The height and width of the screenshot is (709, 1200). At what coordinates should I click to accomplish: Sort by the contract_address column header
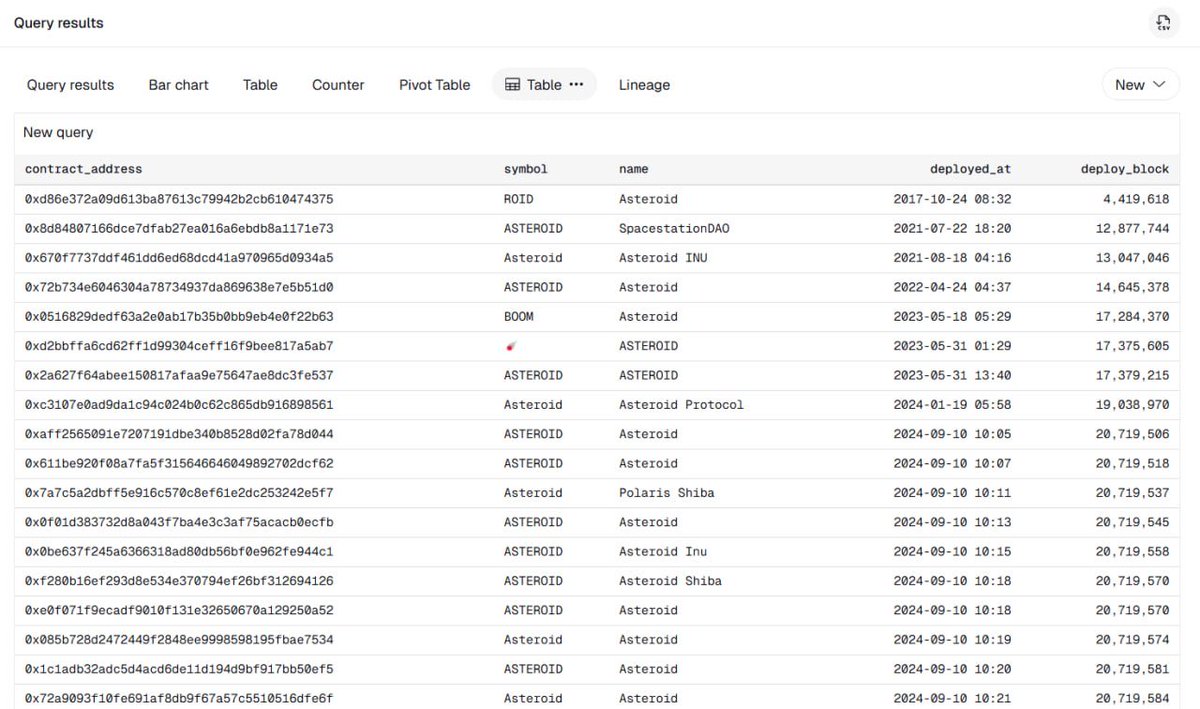coord(84,169)
